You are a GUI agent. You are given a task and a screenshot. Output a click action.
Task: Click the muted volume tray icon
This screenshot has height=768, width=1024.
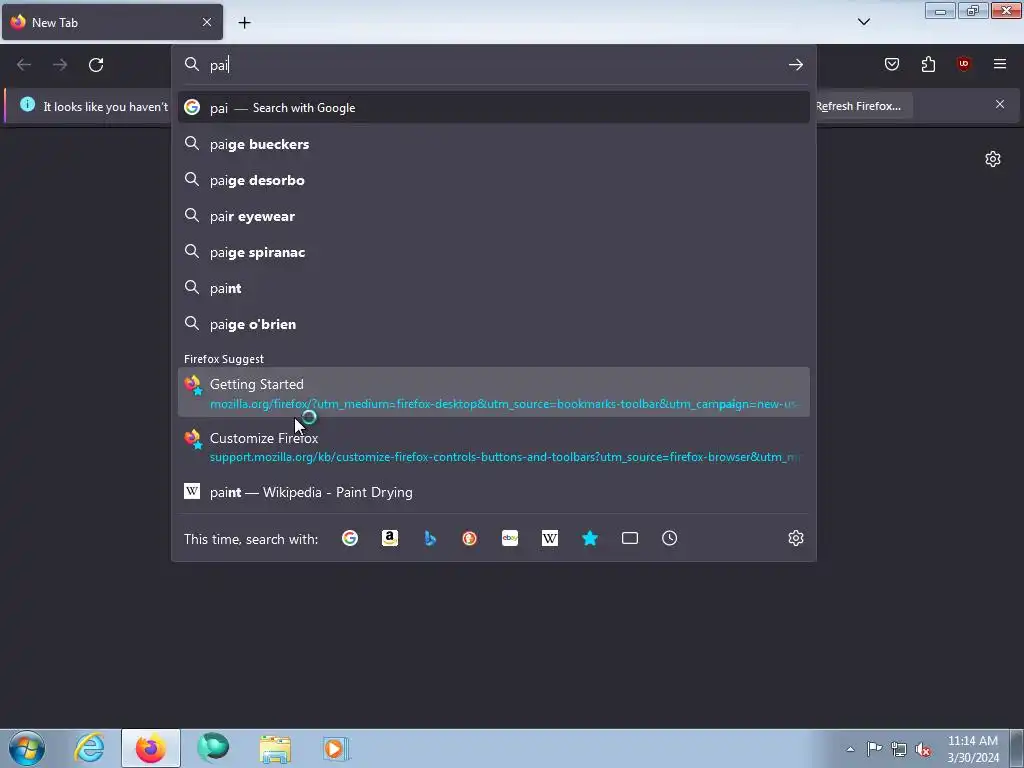[x=923, y=749]
